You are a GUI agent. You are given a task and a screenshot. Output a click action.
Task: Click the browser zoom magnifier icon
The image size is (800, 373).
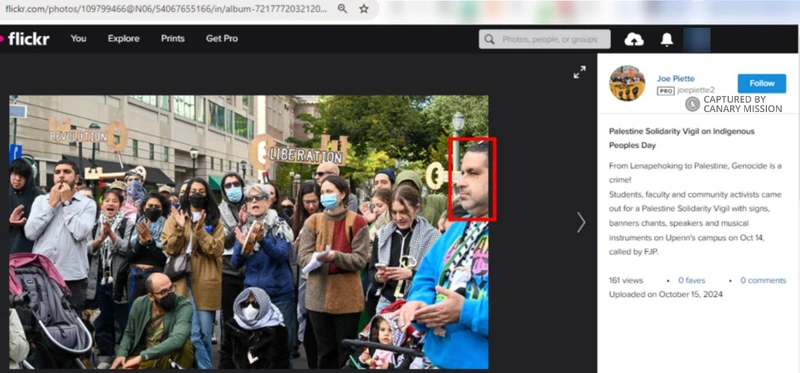tap(342, 9)
